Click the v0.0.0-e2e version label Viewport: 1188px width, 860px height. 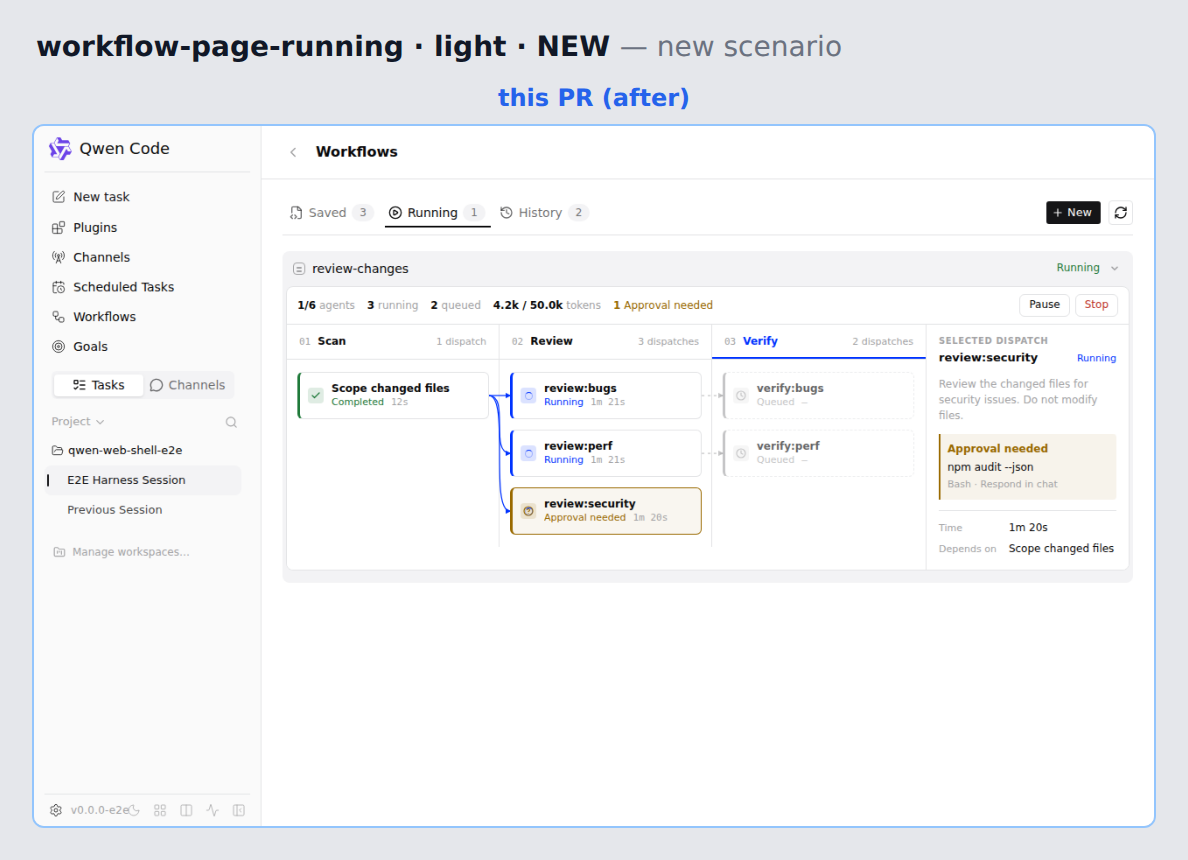(x=99, y=810)
